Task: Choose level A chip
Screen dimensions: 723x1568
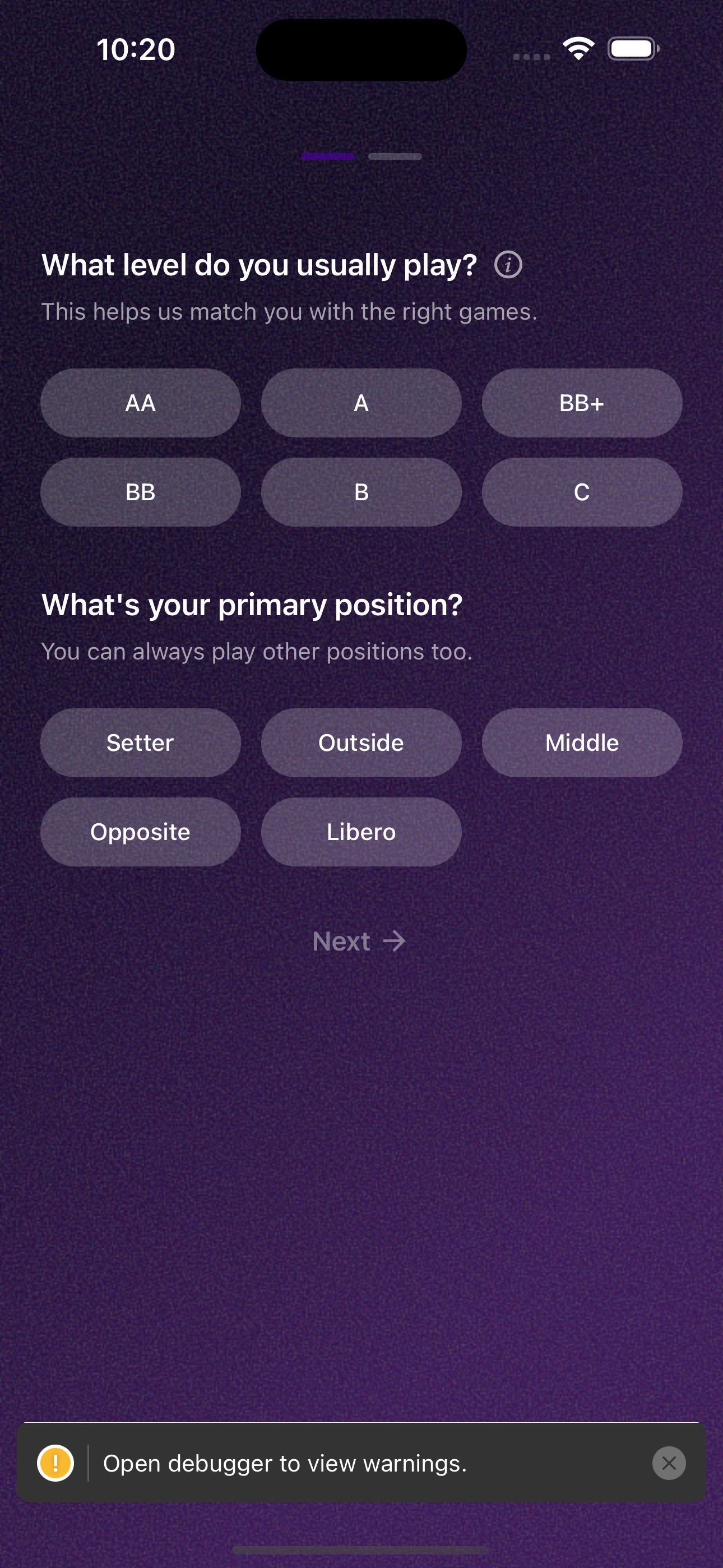Action: [x=361, y=403]
